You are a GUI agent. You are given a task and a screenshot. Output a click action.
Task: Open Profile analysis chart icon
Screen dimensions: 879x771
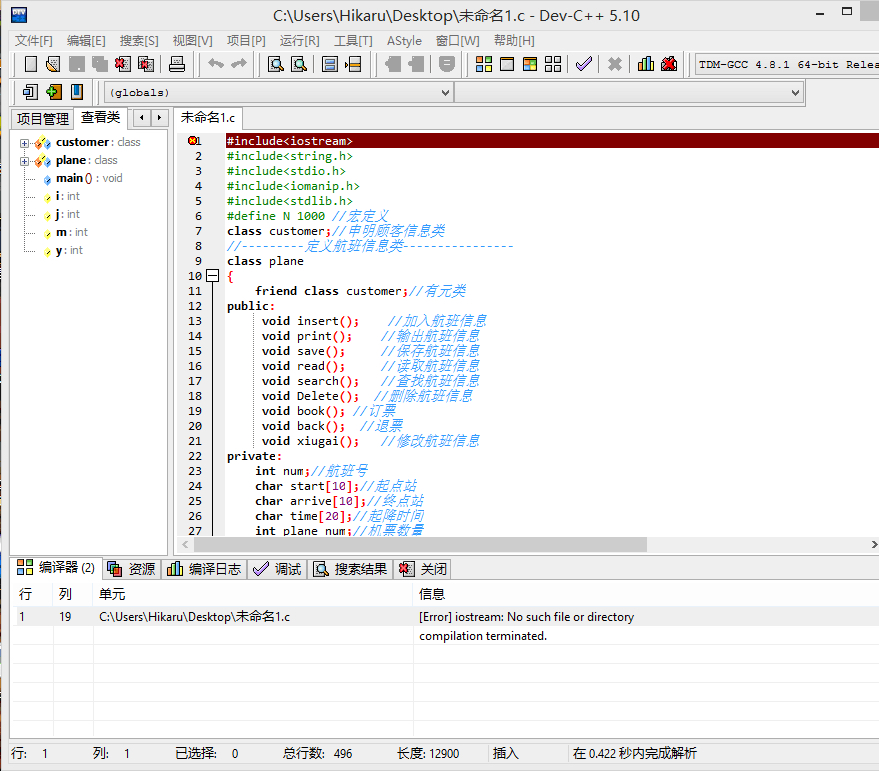point(646,64)
